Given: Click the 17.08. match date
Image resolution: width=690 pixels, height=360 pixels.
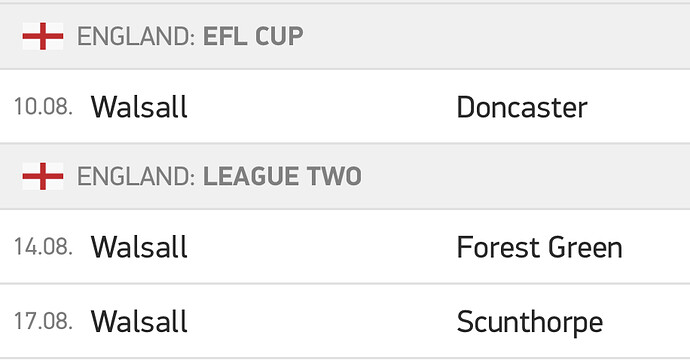Looking at the screenshot, I should click(x=43, y=321).
